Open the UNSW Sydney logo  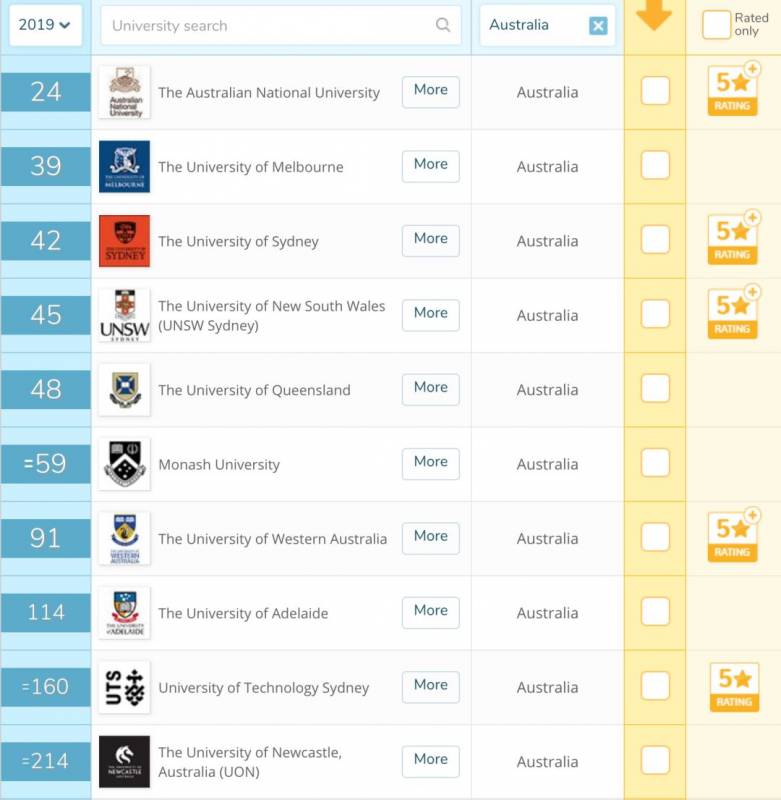[x=125, y=315]
